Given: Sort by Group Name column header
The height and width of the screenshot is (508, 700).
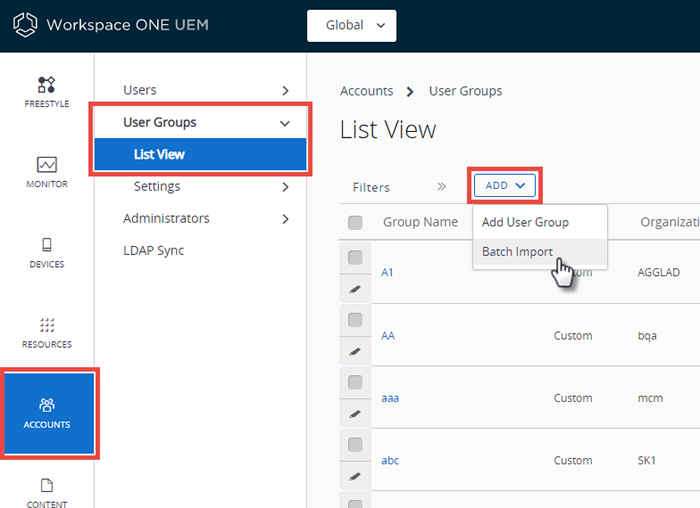Looking at the screenshot, I should coord(420,222).
